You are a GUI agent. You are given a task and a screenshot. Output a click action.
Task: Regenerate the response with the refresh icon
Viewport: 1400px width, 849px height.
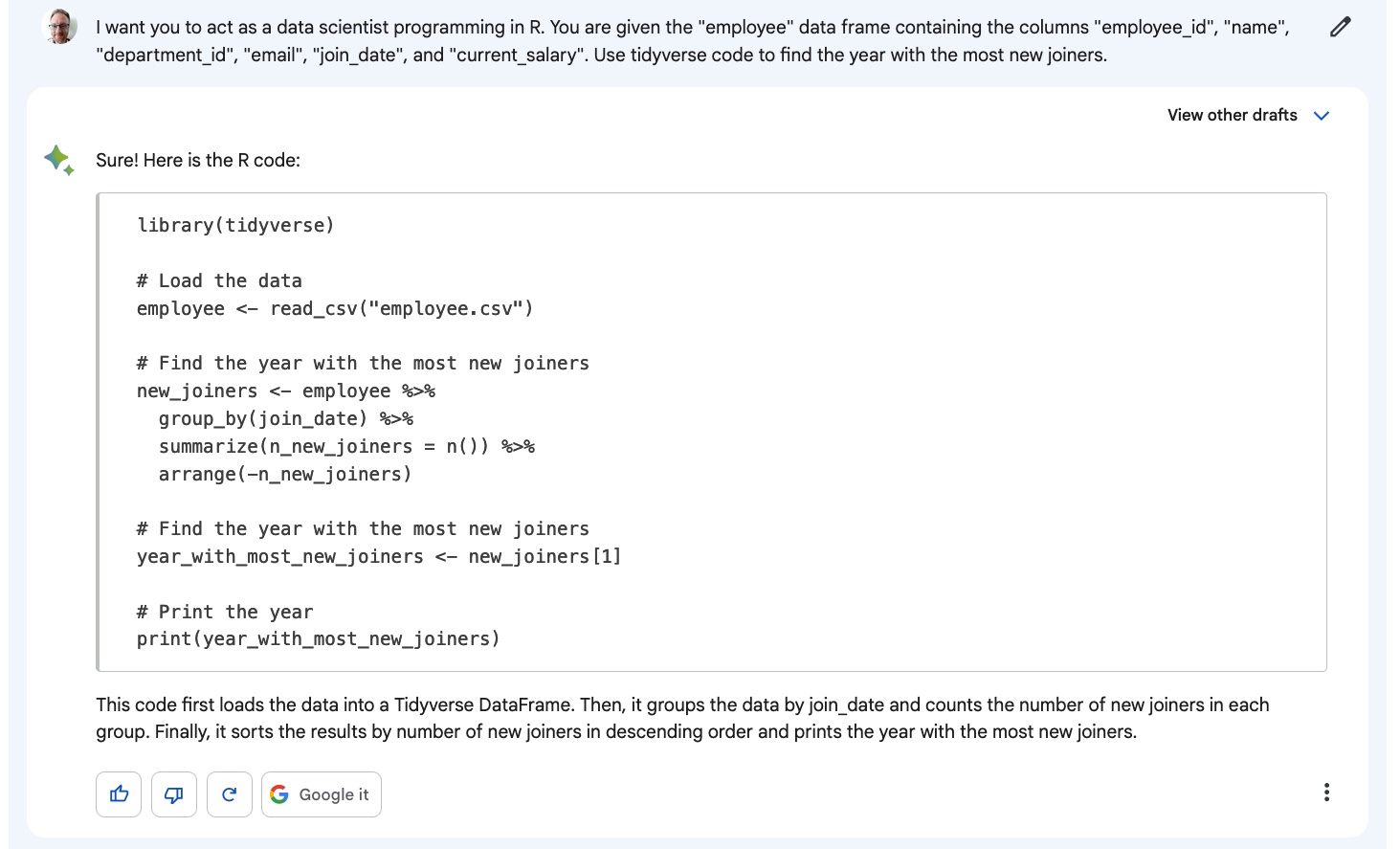pyautogui.click(x=230, y=794)
